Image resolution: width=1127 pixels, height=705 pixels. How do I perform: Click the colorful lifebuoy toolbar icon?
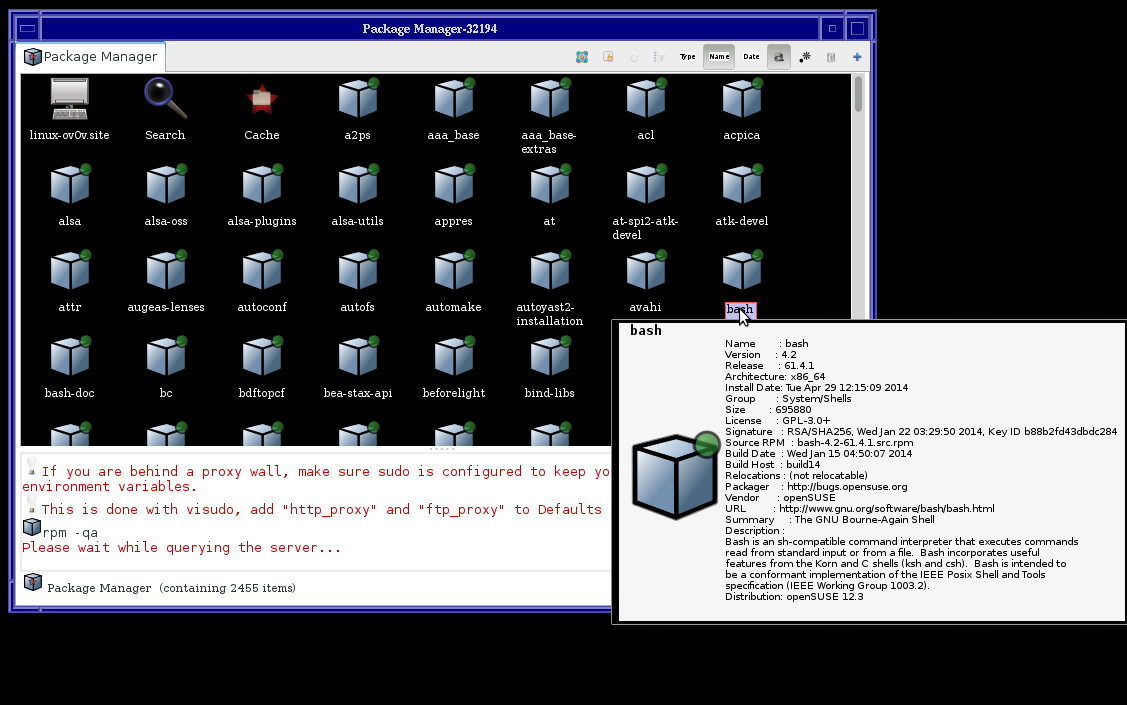pyautogui.click(x=582, y=57)
